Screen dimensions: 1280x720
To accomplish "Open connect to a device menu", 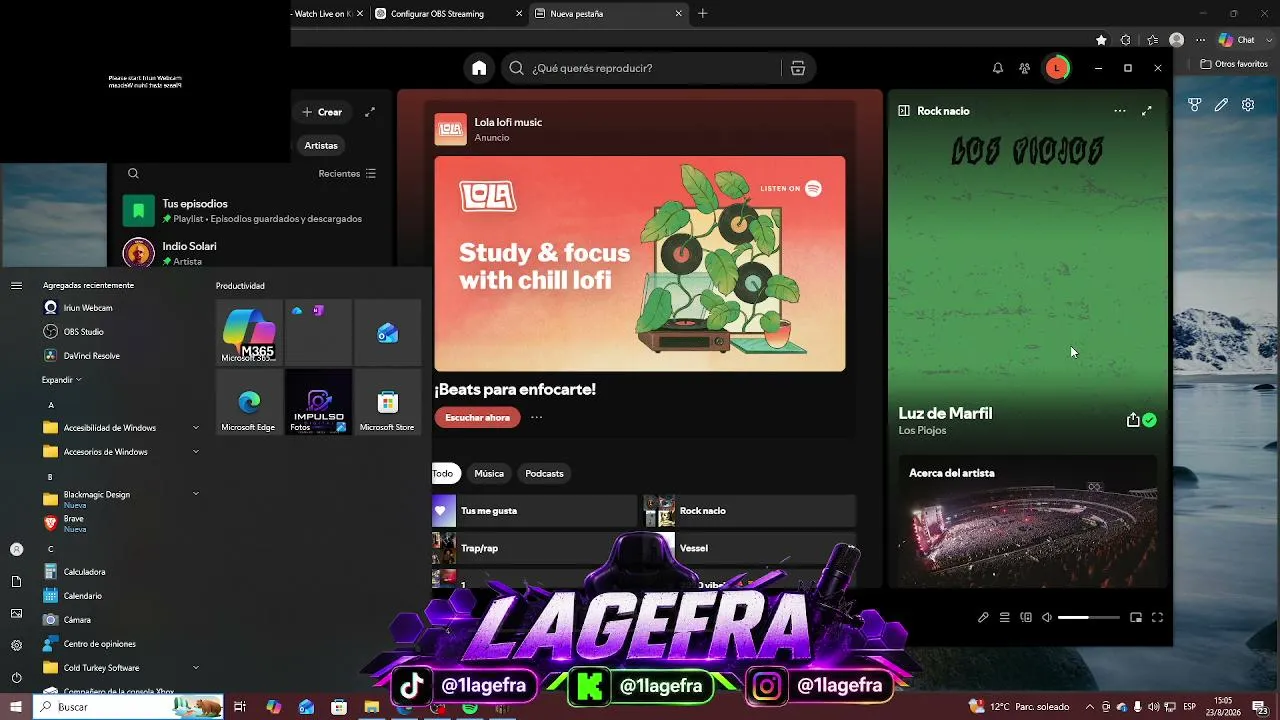I will pos(1026,617).
